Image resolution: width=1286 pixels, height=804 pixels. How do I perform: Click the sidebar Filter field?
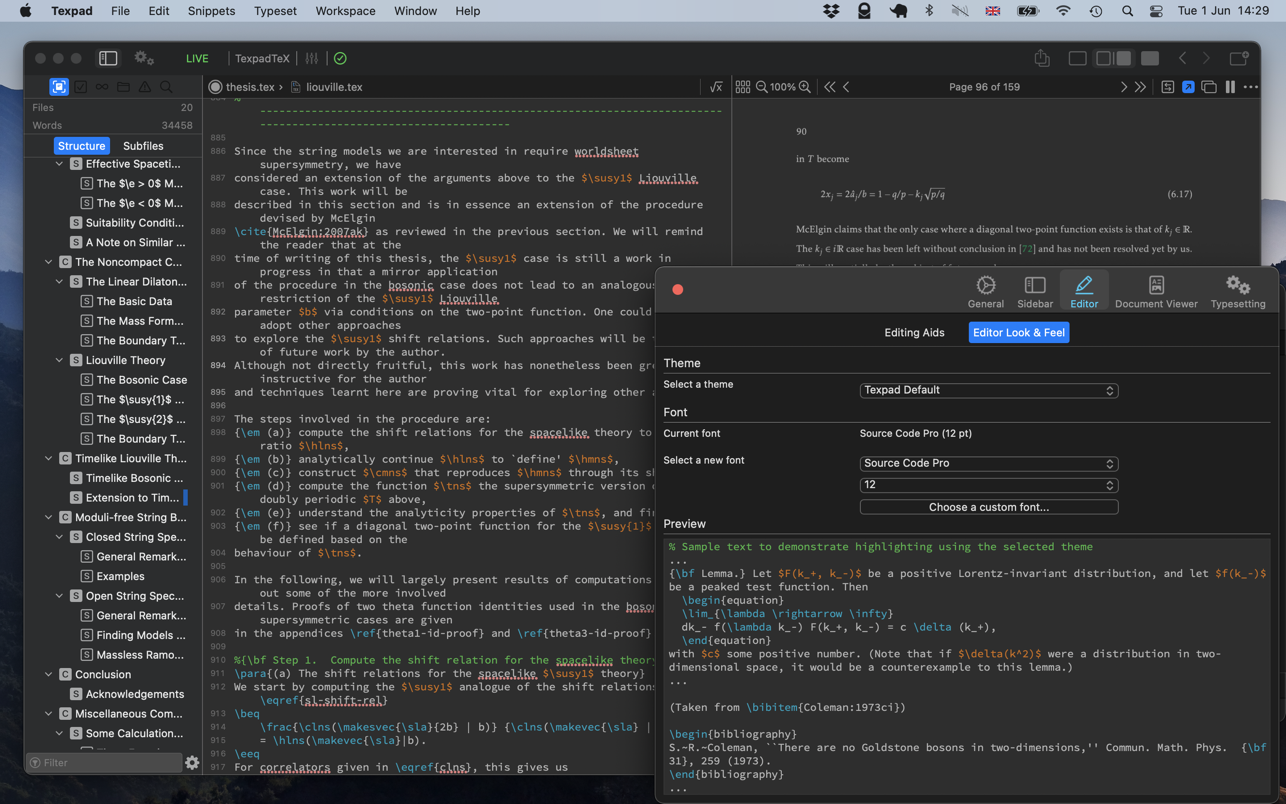click(103, 763)
